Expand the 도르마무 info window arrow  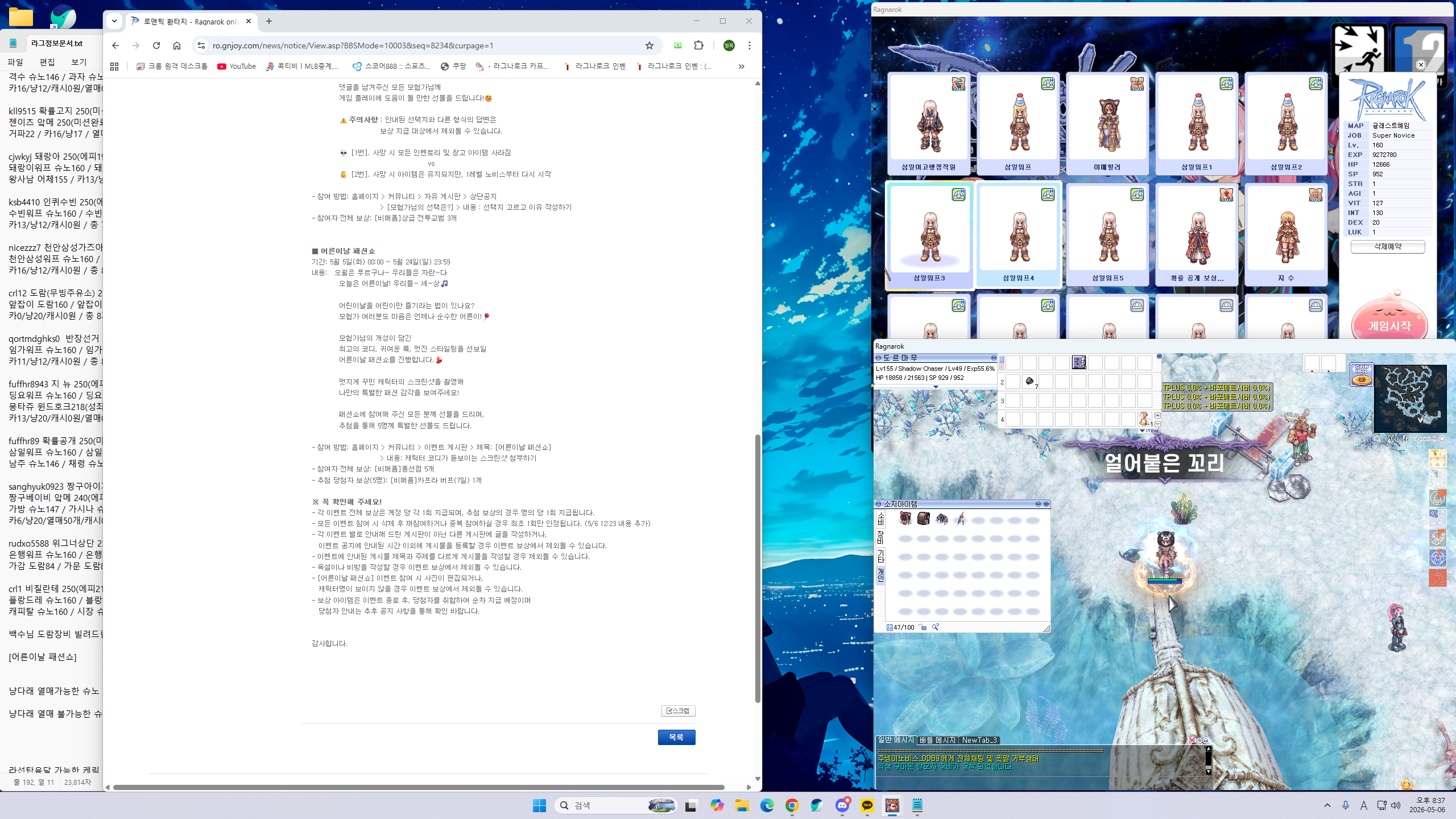pyautogui.click(x=936, y=387)
